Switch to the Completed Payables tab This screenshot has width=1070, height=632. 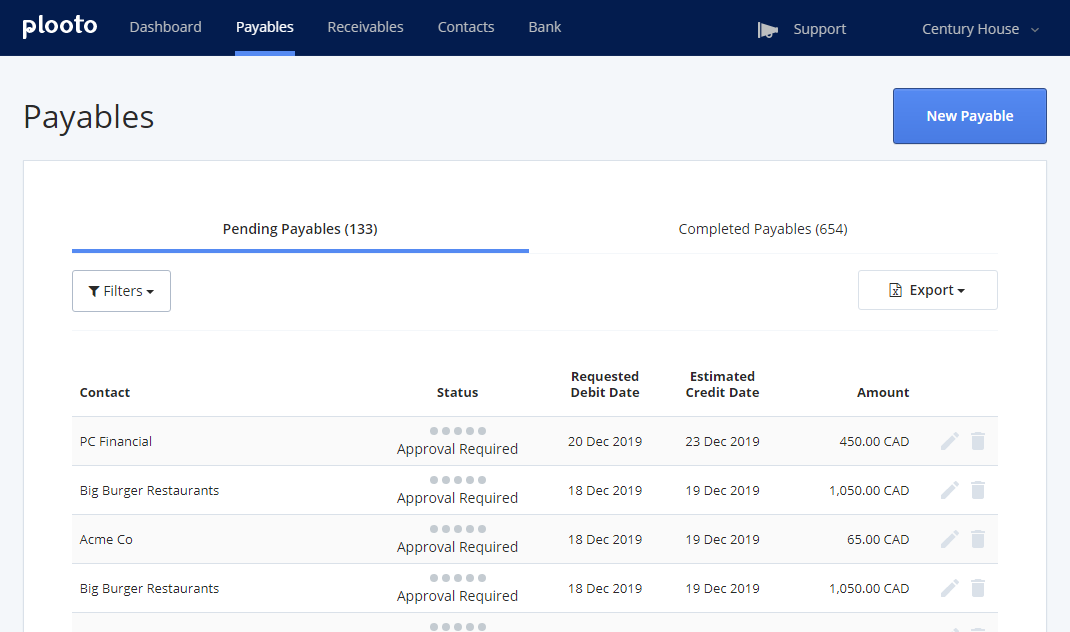click(762, 229)
